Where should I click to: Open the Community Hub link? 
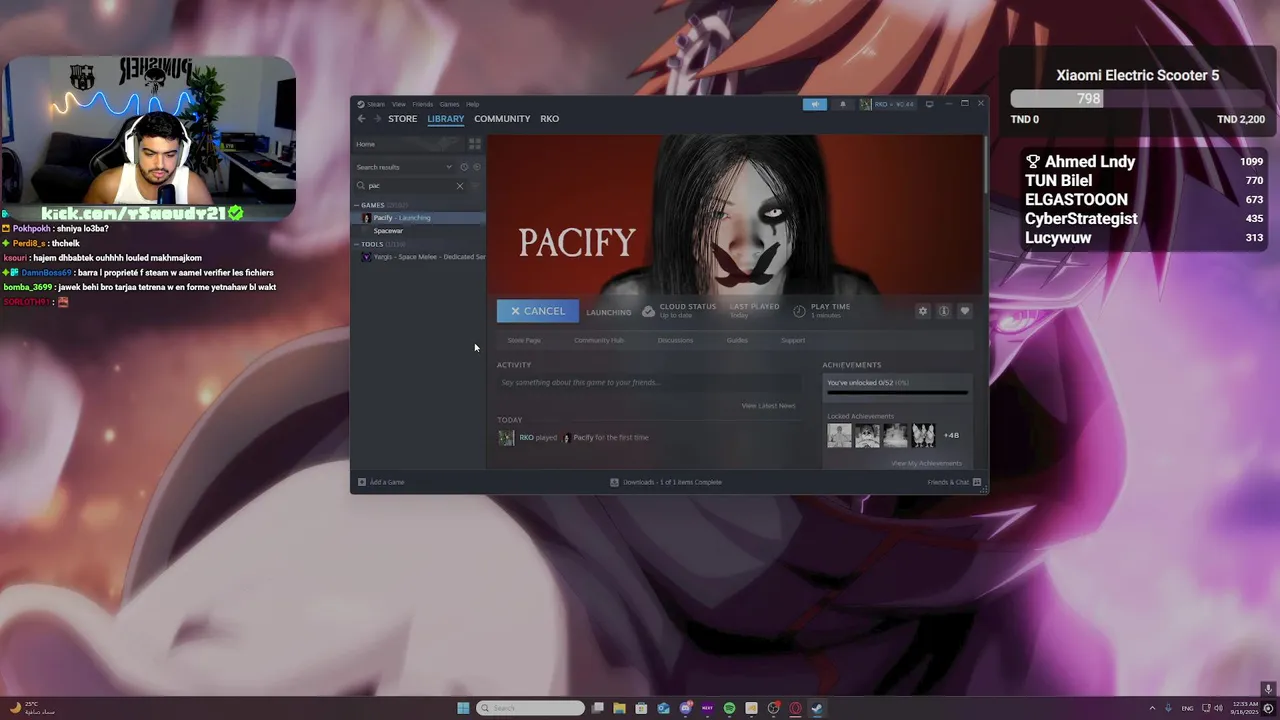point(599,341)
